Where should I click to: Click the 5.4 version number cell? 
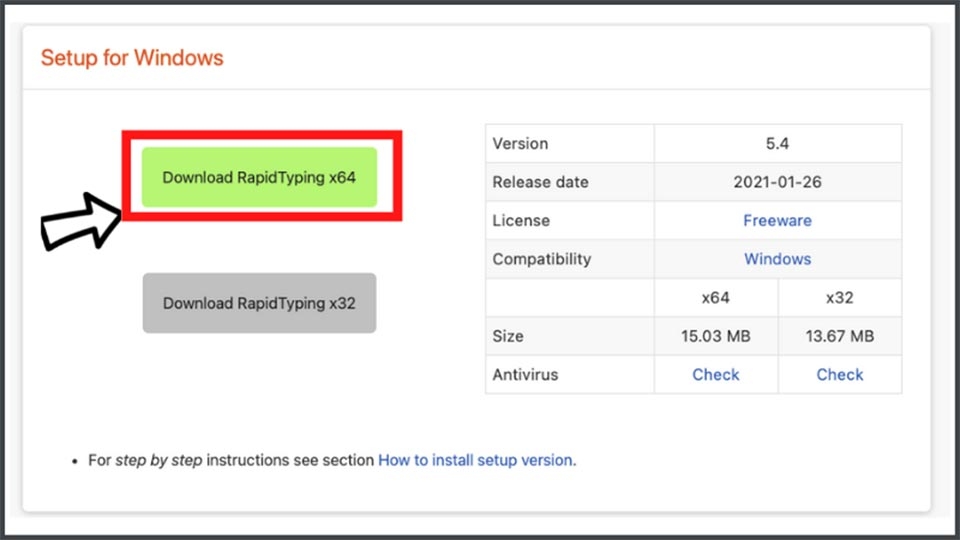(777, 144)
